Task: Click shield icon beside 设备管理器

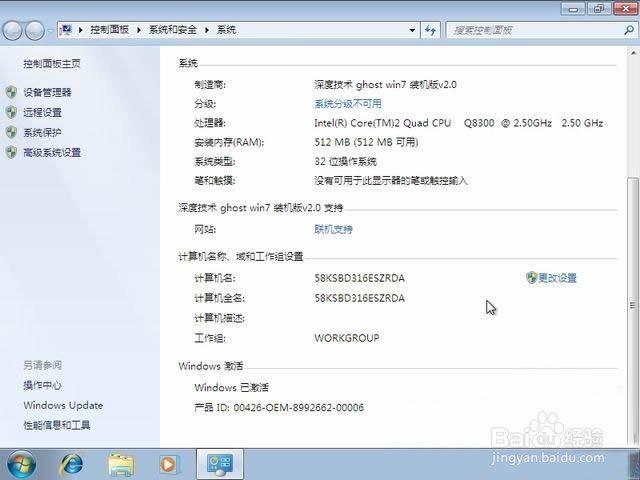Action: tap(11, 92)
